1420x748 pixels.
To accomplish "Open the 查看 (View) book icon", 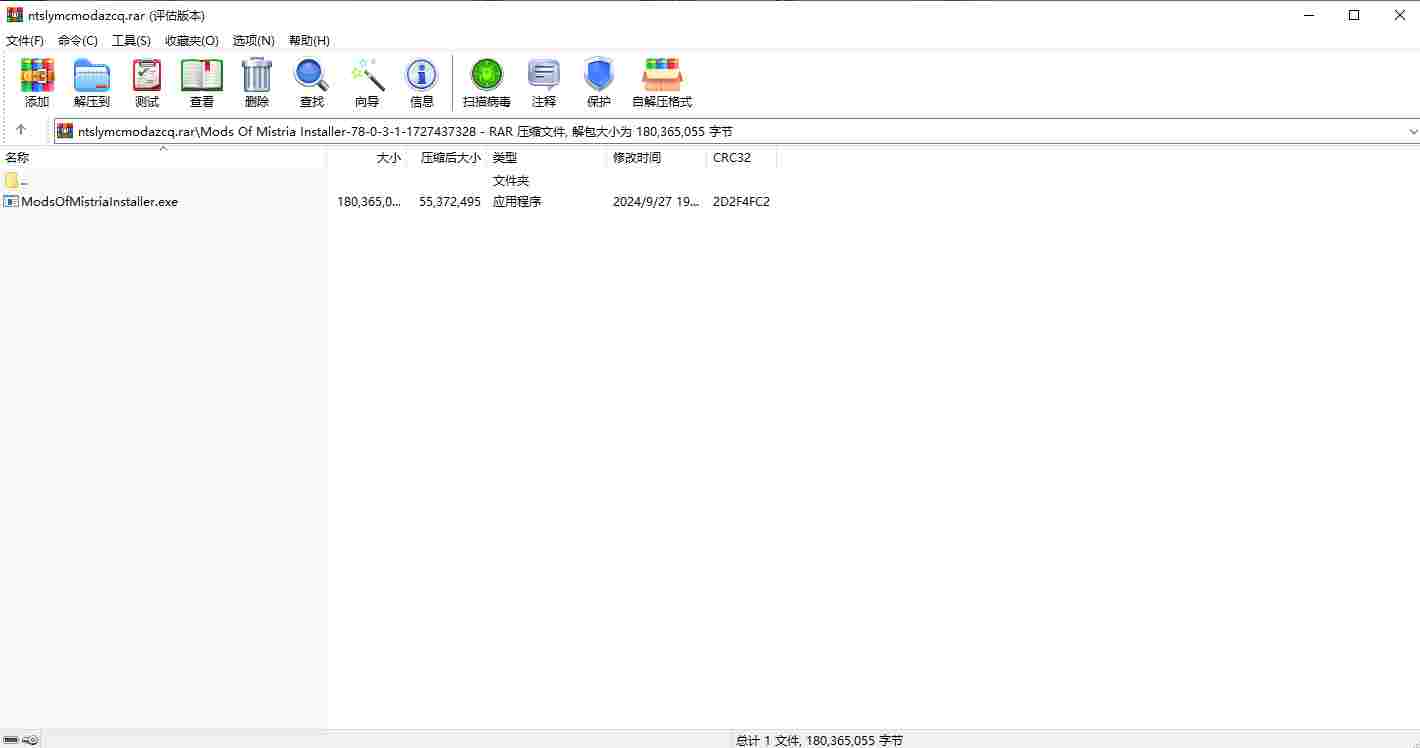I will pos(202,76).
